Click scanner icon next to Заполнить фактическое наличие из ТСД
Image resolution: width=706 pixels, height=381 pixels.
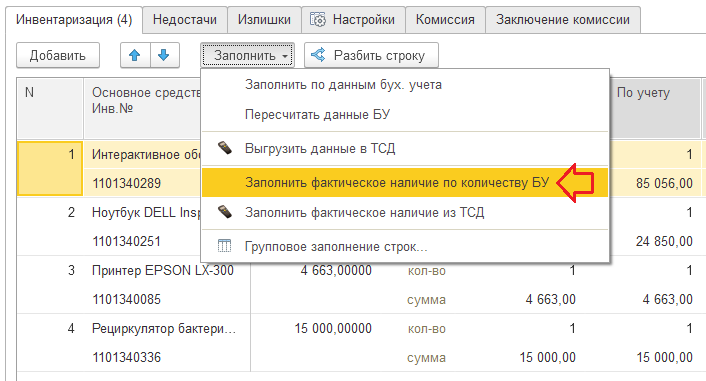tap(225, 212)
